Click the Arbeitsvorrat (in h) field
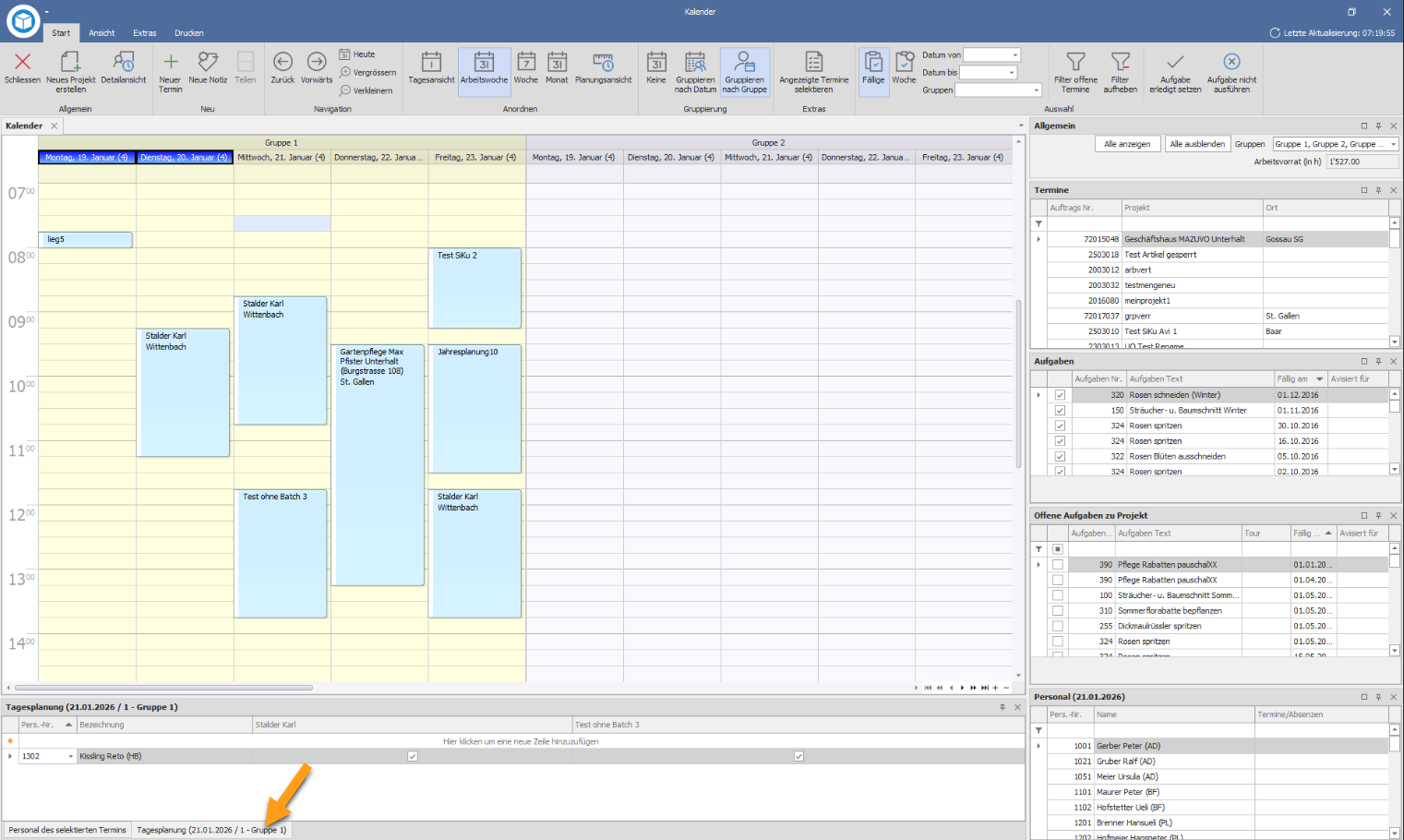 pos(1362,162)
